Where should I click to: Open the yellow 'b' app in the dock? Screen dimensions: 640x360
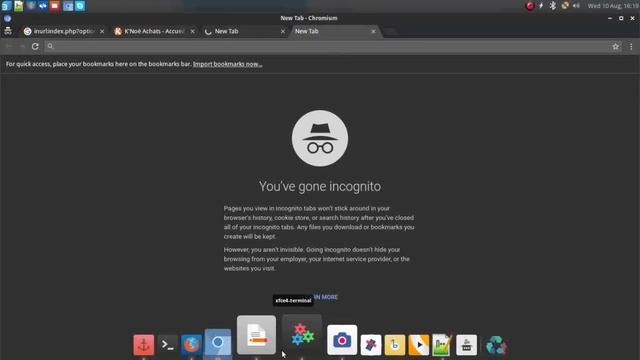pyautogui.click(x=395, y=345)
